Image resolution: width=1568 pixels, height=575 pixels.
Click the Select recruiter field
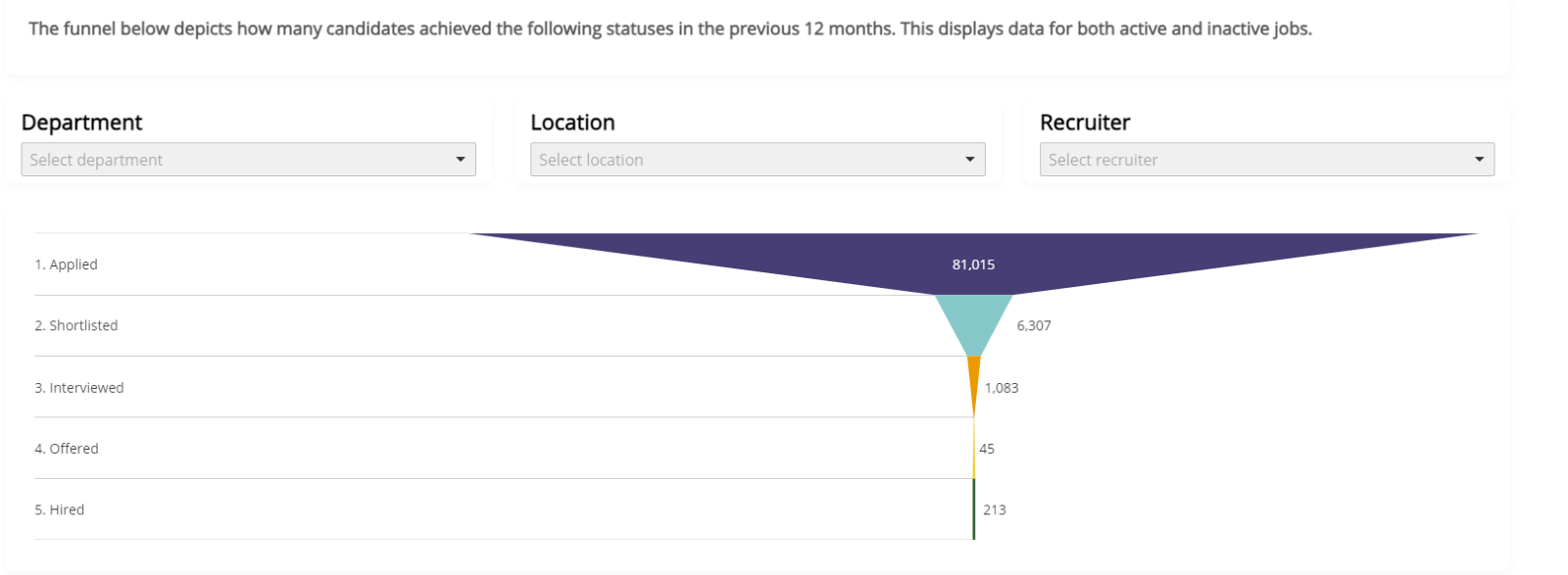click(1267, 160)
